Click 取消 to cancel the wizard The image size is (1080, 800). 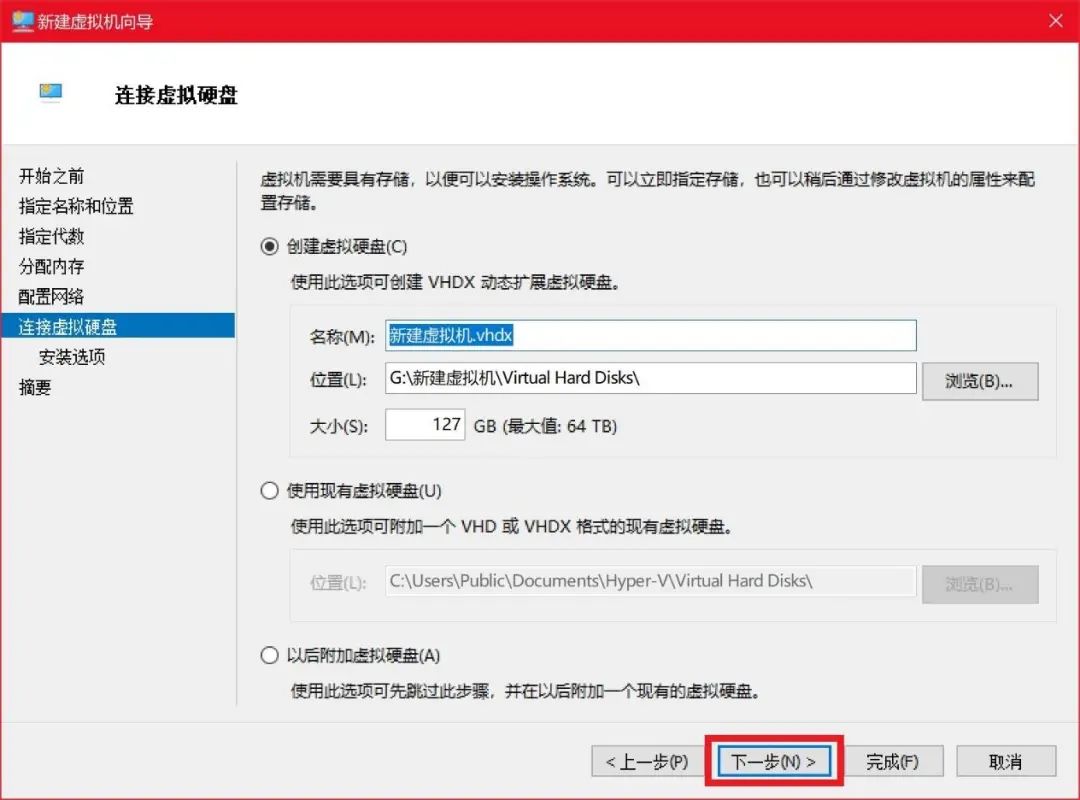(x=1006, y=761)
